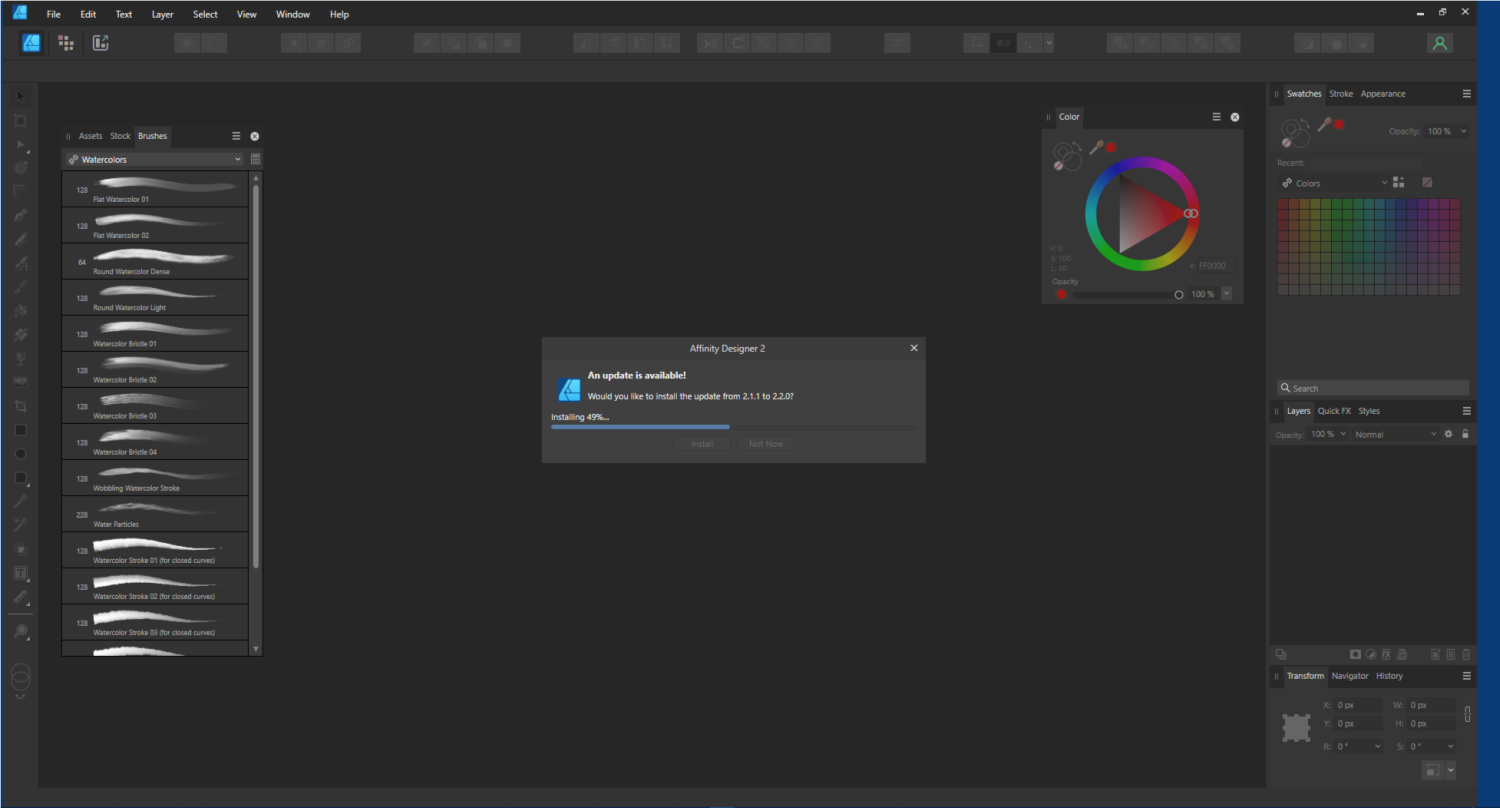This screenshot has width=1500, height=808.
Task: Click the Color panel opacity slider
Action: click(1127, 295)
